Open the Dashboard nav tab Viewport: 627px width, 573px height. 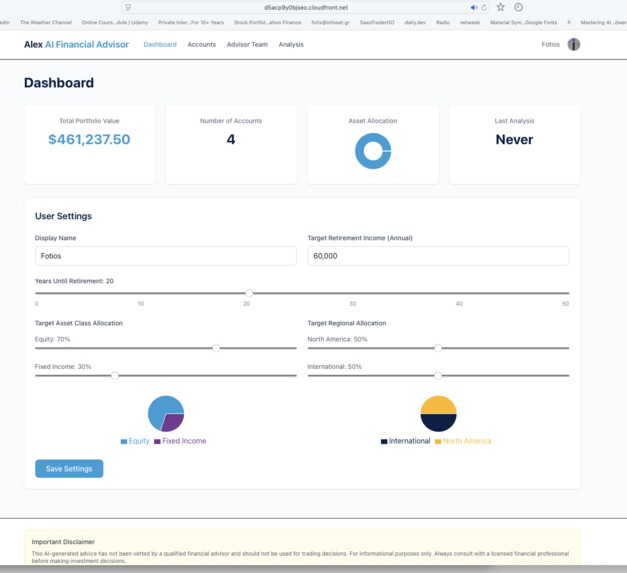click(160, 44)
